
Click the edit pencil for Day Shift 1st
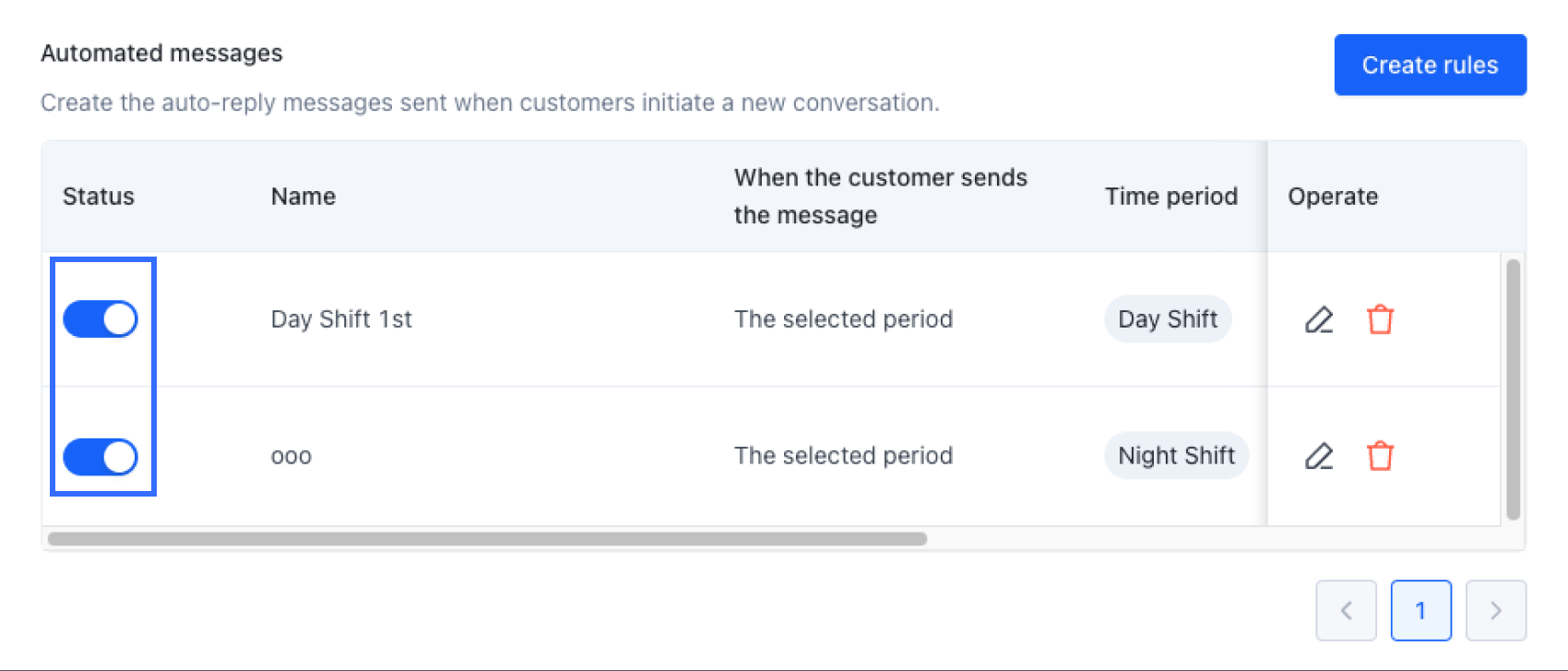tap(1319, 319)
